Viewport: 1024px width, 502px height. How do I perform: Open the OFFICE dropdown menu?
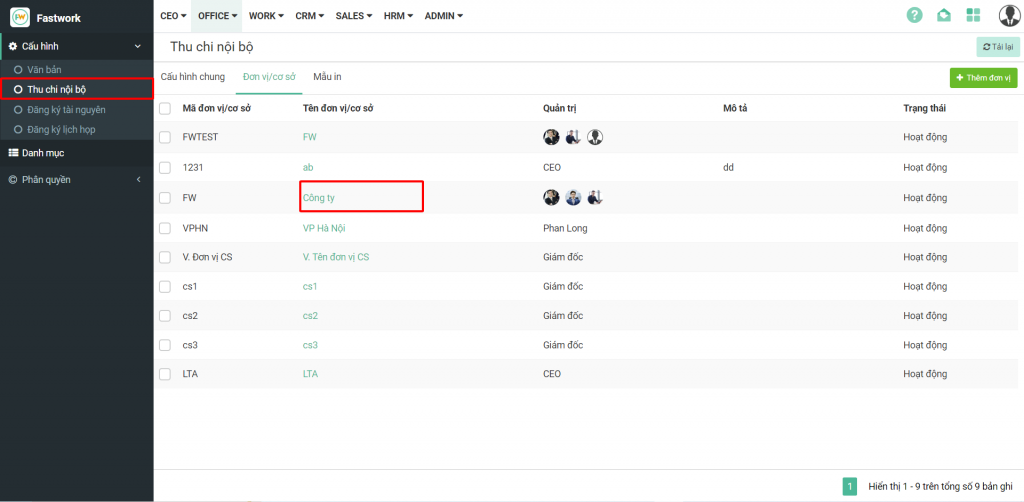pyautogui.click(x=217, y=16)
